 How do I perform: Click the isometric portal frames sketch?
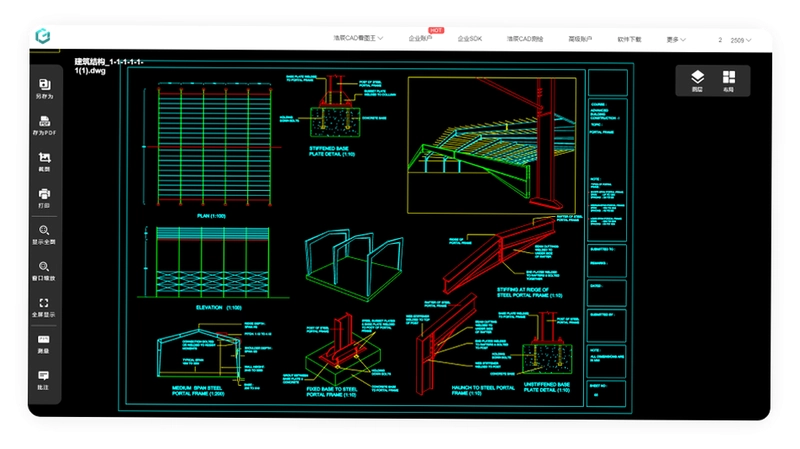point(354,265)
